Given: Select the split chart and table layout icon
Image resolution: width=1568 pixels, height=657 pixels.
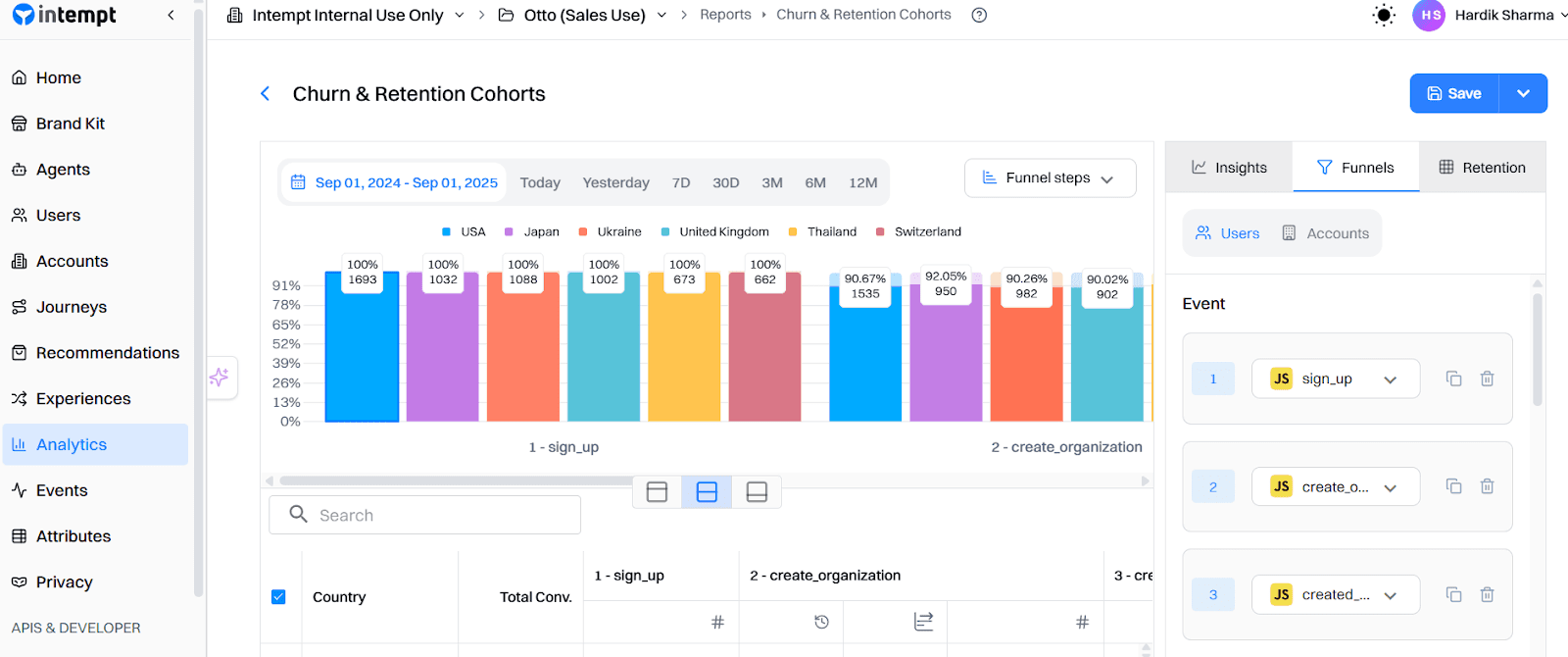Looking at the screenshot, I should [707, 491].
